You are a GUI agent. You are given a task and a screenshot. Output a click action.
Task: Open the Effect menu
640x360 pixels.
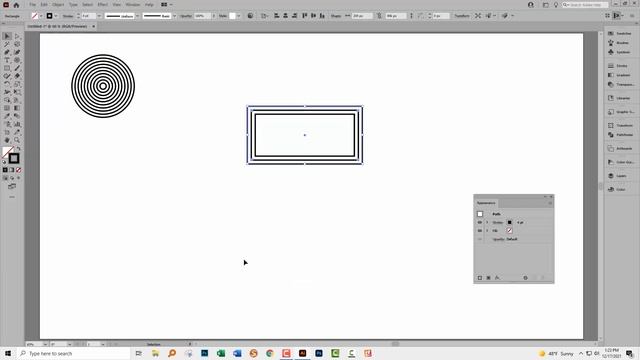(102, 5)
